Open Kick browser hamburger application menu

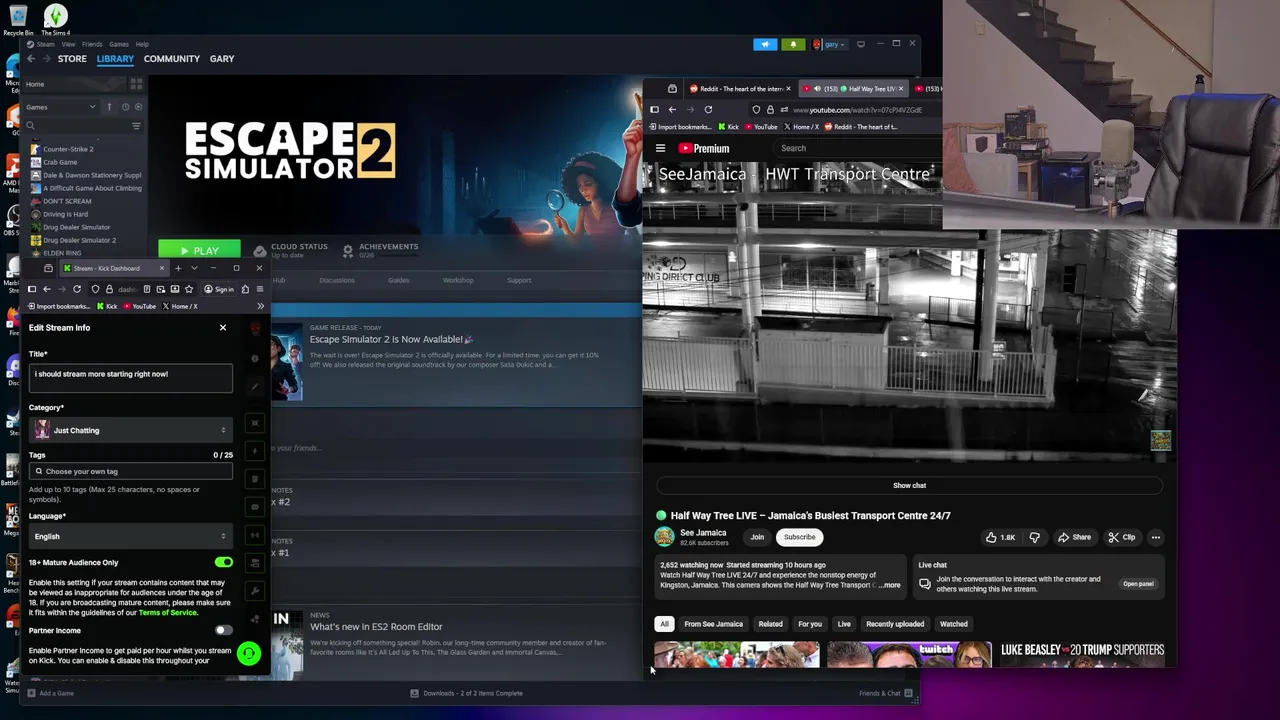(259, 289)
